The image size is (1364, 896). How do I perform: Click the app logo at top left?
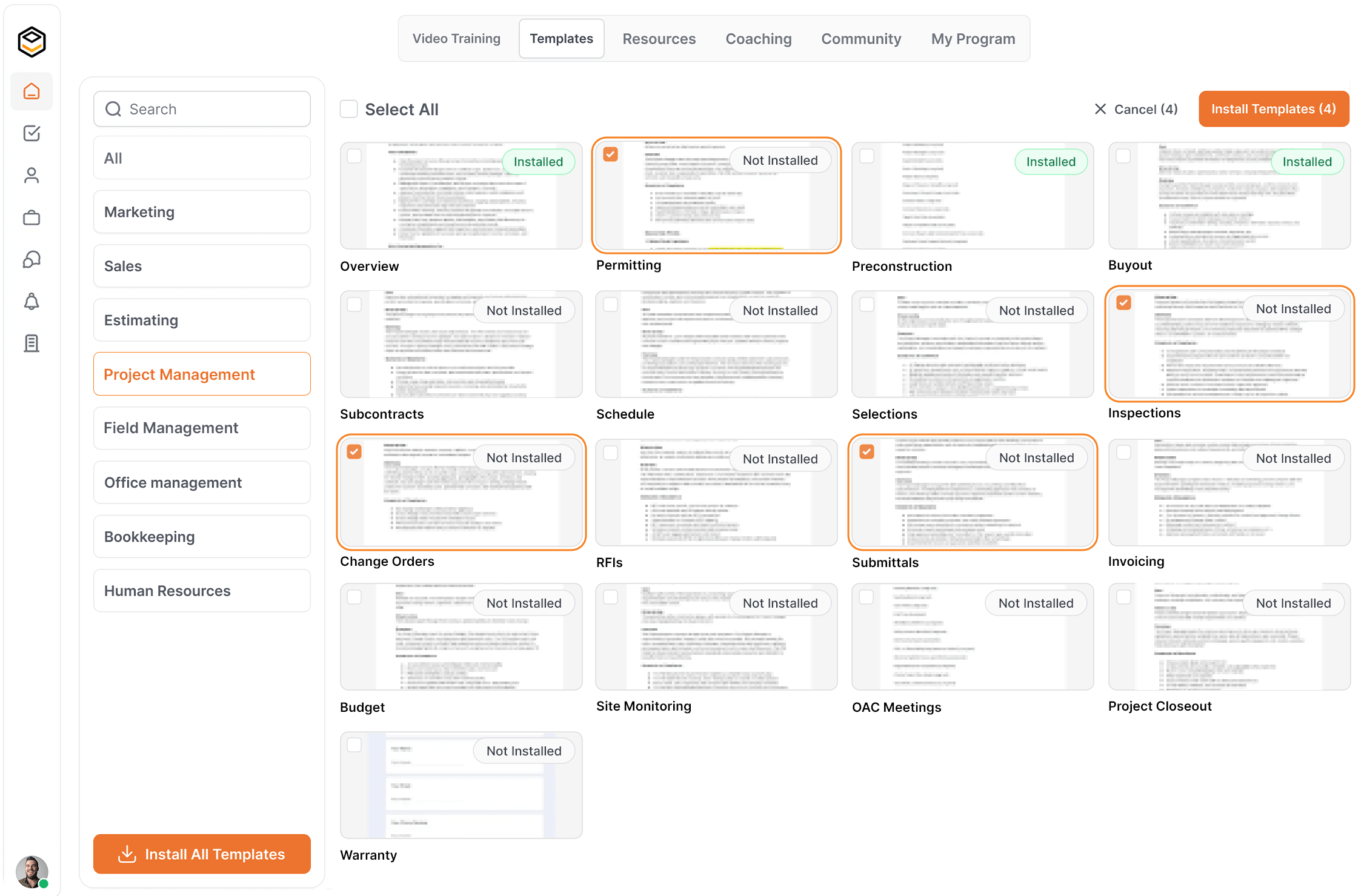click(x=32, y=42)
